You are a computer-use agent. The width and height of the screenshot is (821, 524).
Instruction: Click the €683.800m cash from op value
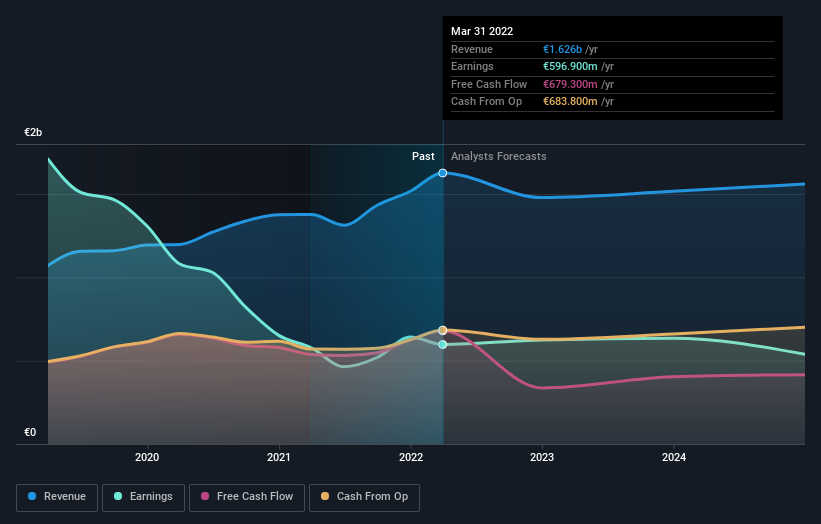pos(570,102)
